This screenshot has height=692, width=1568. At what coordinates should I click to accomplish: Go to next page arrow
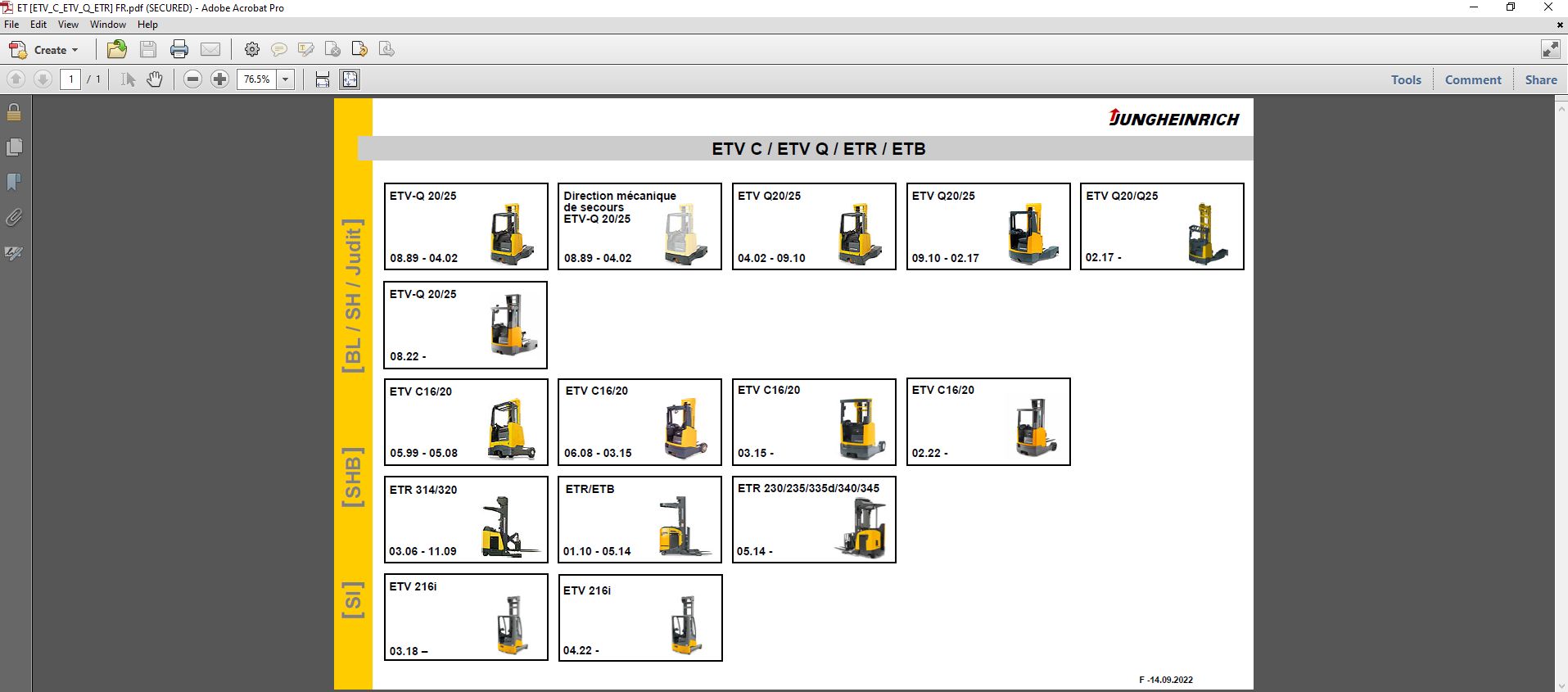click(43, 79)
